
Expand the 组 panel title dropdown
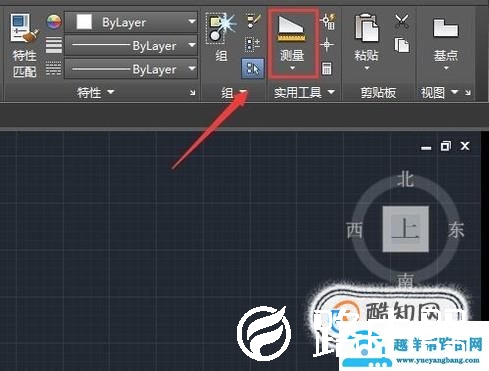click(243, 91)
